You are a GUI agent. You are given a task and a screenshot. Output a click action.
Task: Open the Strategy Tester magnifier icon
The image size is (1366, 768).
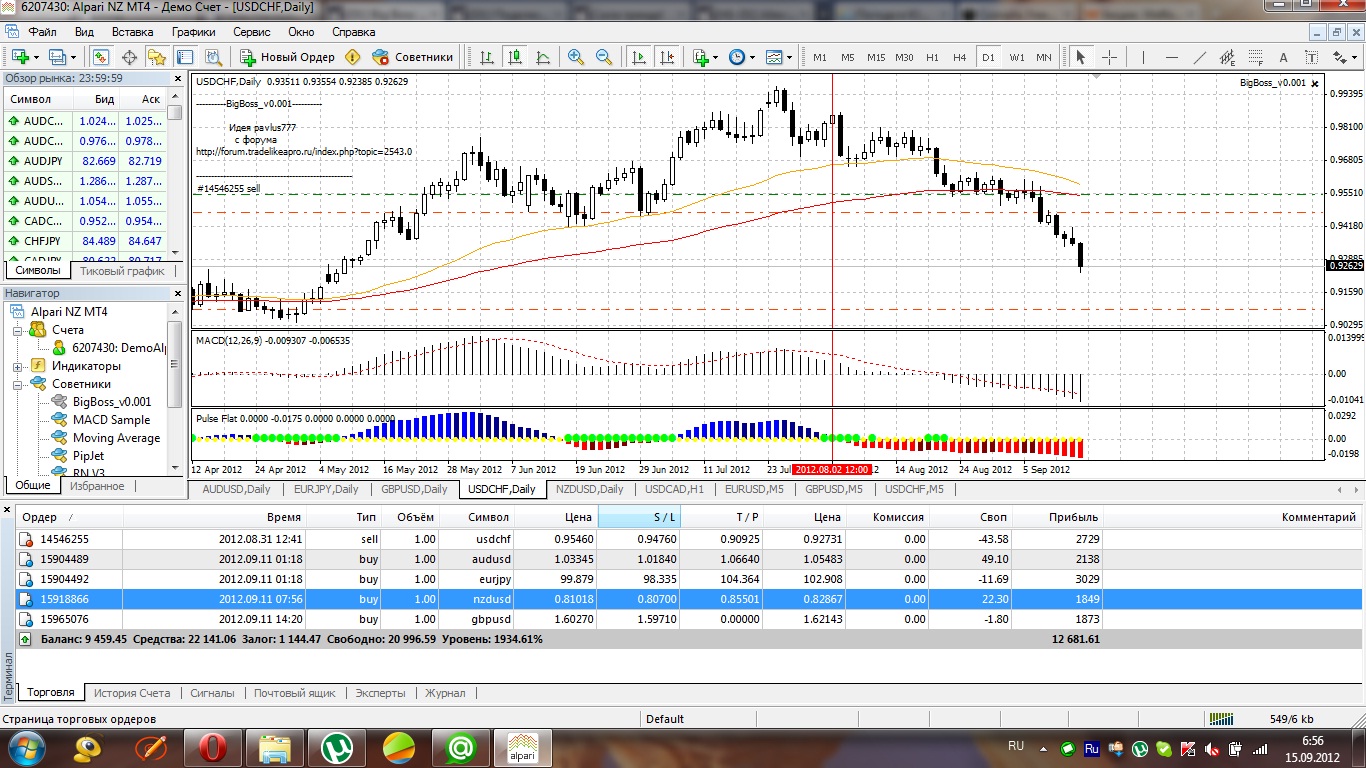(213, 57)
